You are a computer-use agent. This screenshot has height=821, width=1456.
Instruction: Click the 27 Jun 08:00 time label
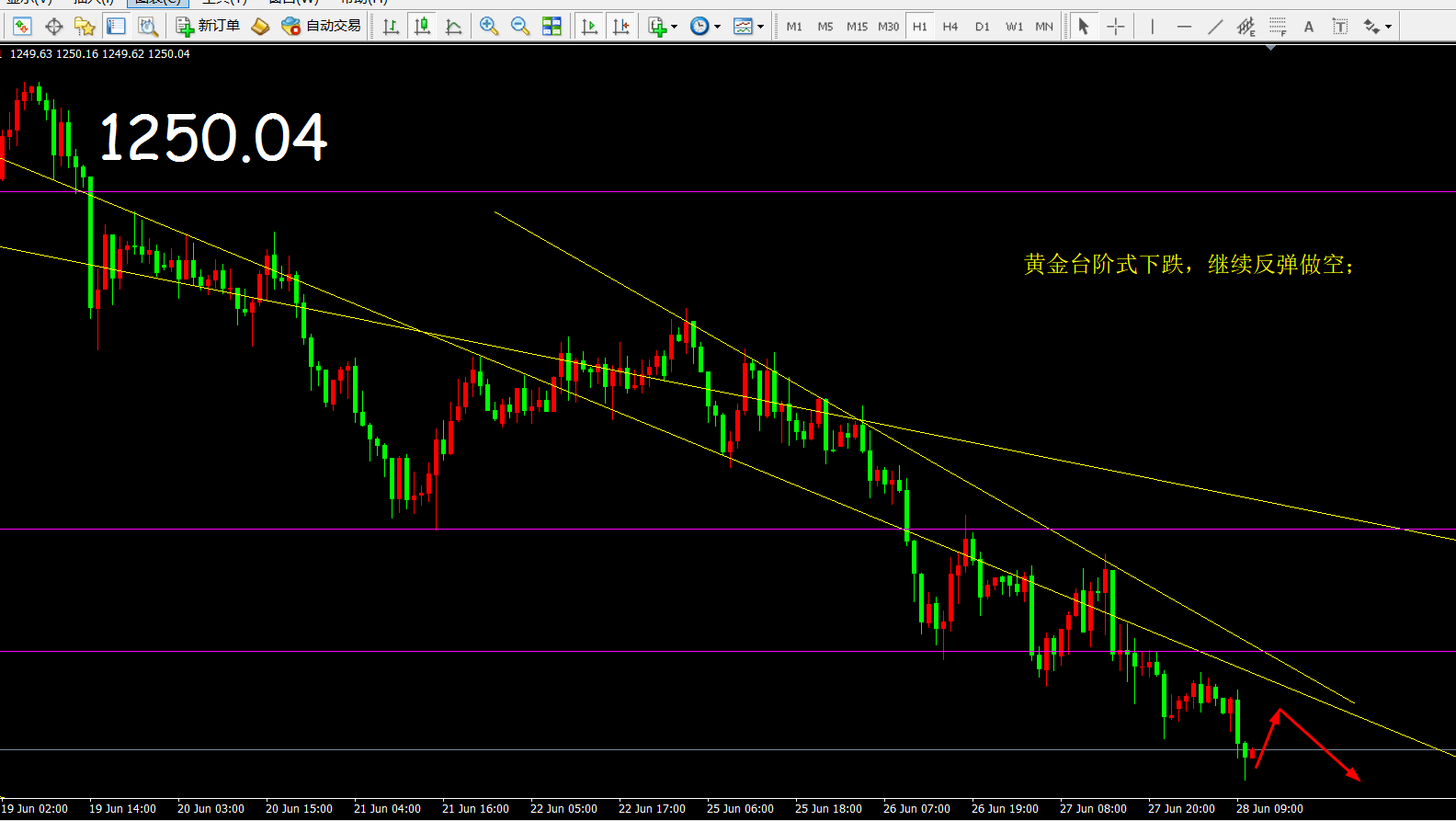1093,809
